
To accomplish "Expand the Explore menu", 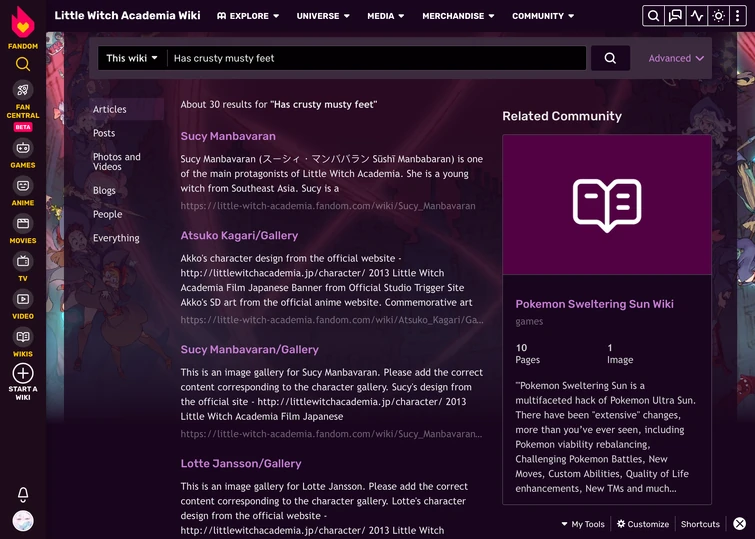I will click(x=248, y=16).
